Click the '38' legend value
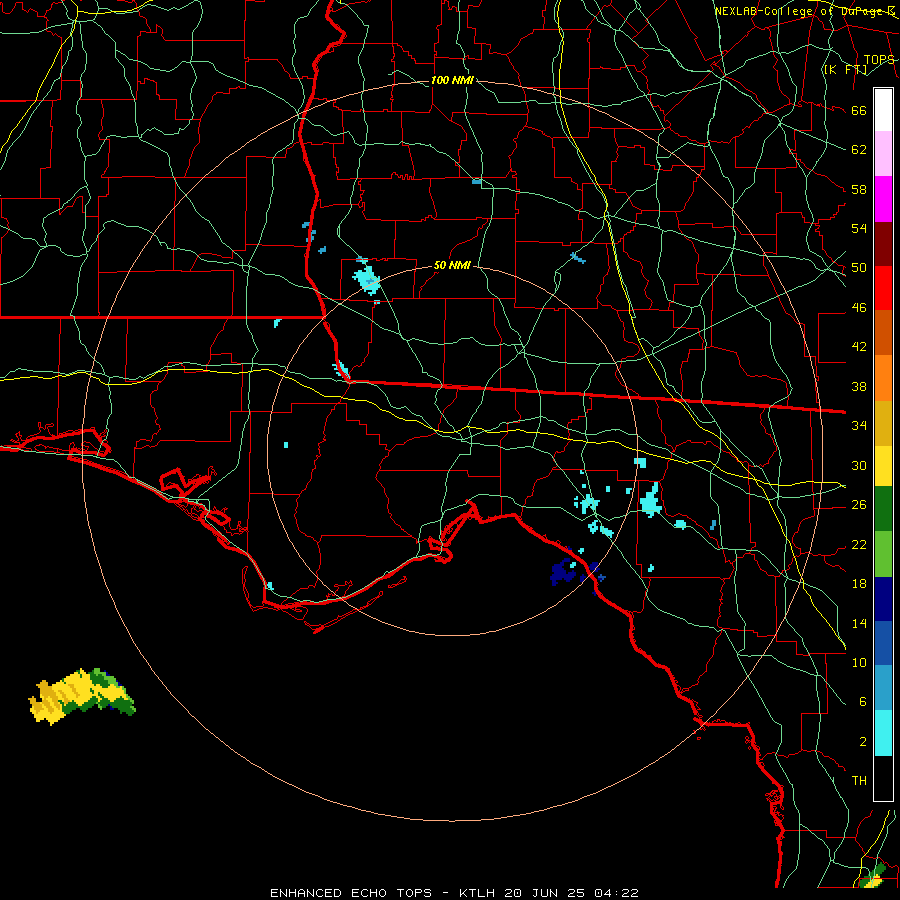The image size is (900, 900). tap(859, 386)
